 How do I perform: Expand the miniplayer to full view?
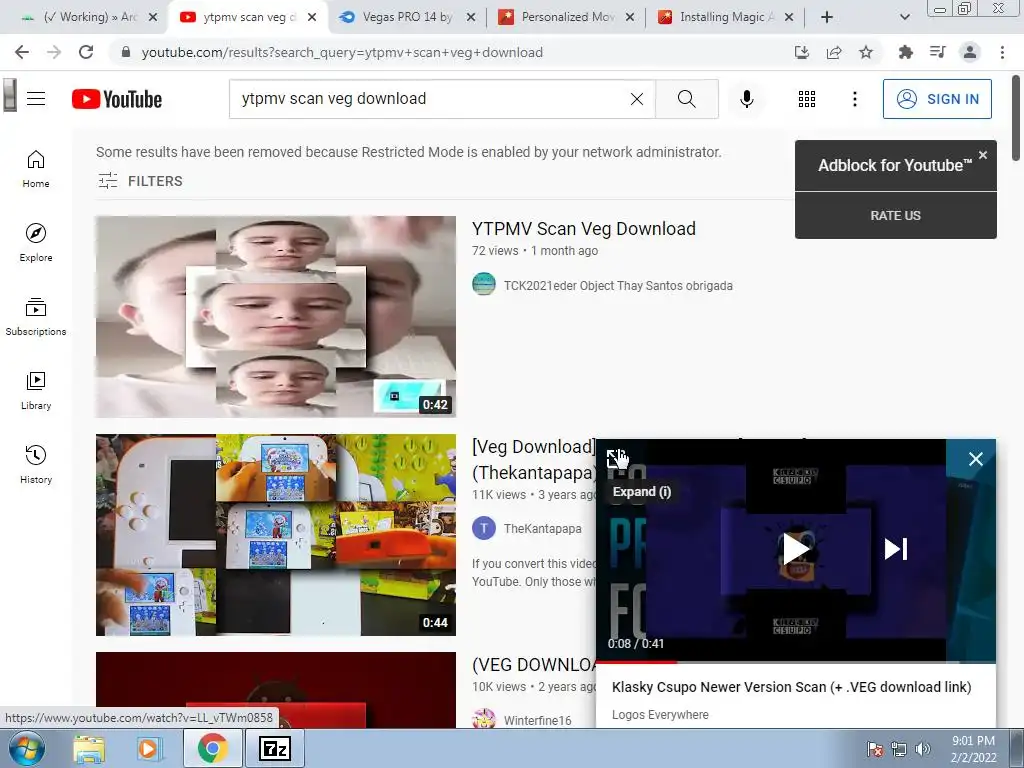pyautogui.click(x=616, y=458)
